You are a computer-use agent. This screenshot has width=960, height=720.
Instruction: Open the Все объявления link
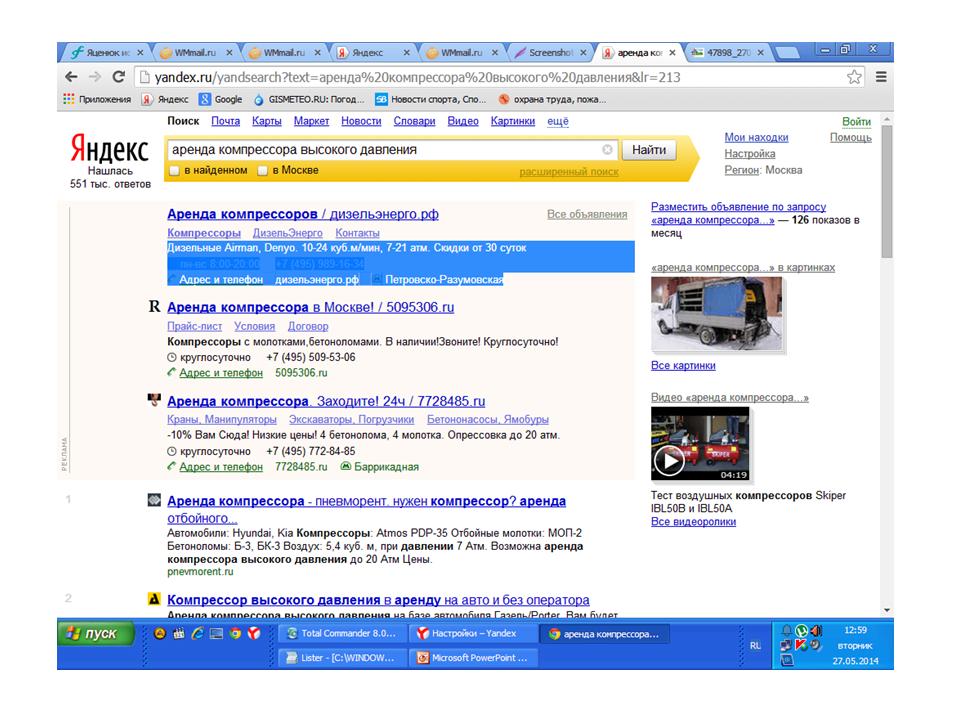587,214
